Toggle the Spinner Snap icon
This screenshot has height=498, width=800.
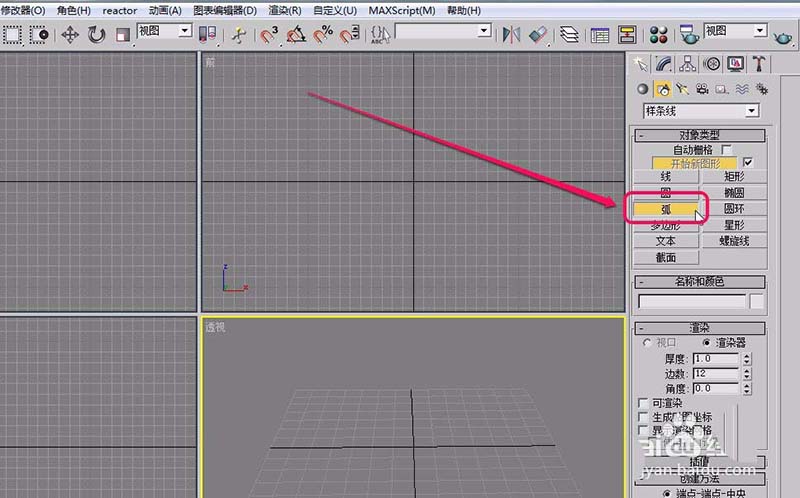349,35
